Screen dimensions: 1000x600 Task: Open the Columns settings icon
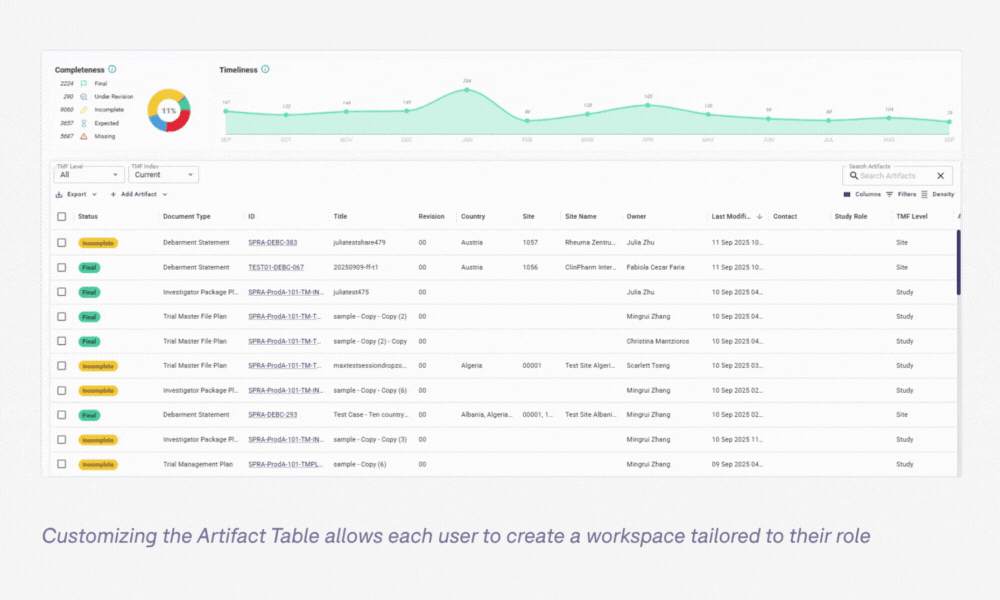pos(846,194)
